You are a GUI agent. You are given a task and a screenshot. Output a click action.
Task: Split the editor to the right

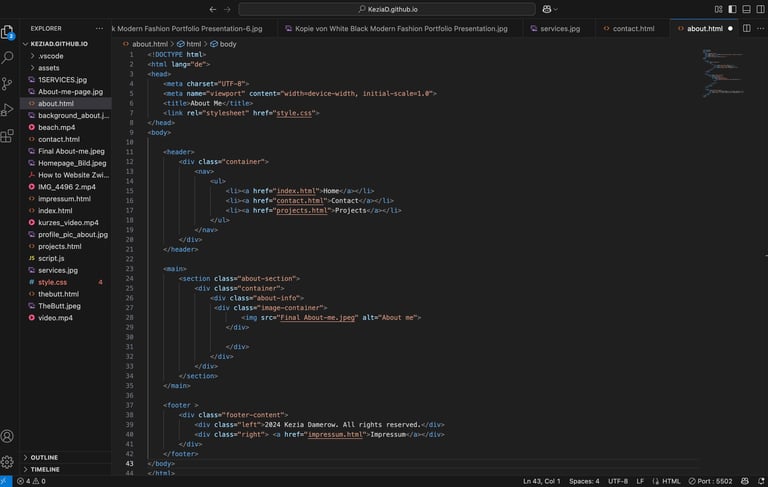click(746, 28)
